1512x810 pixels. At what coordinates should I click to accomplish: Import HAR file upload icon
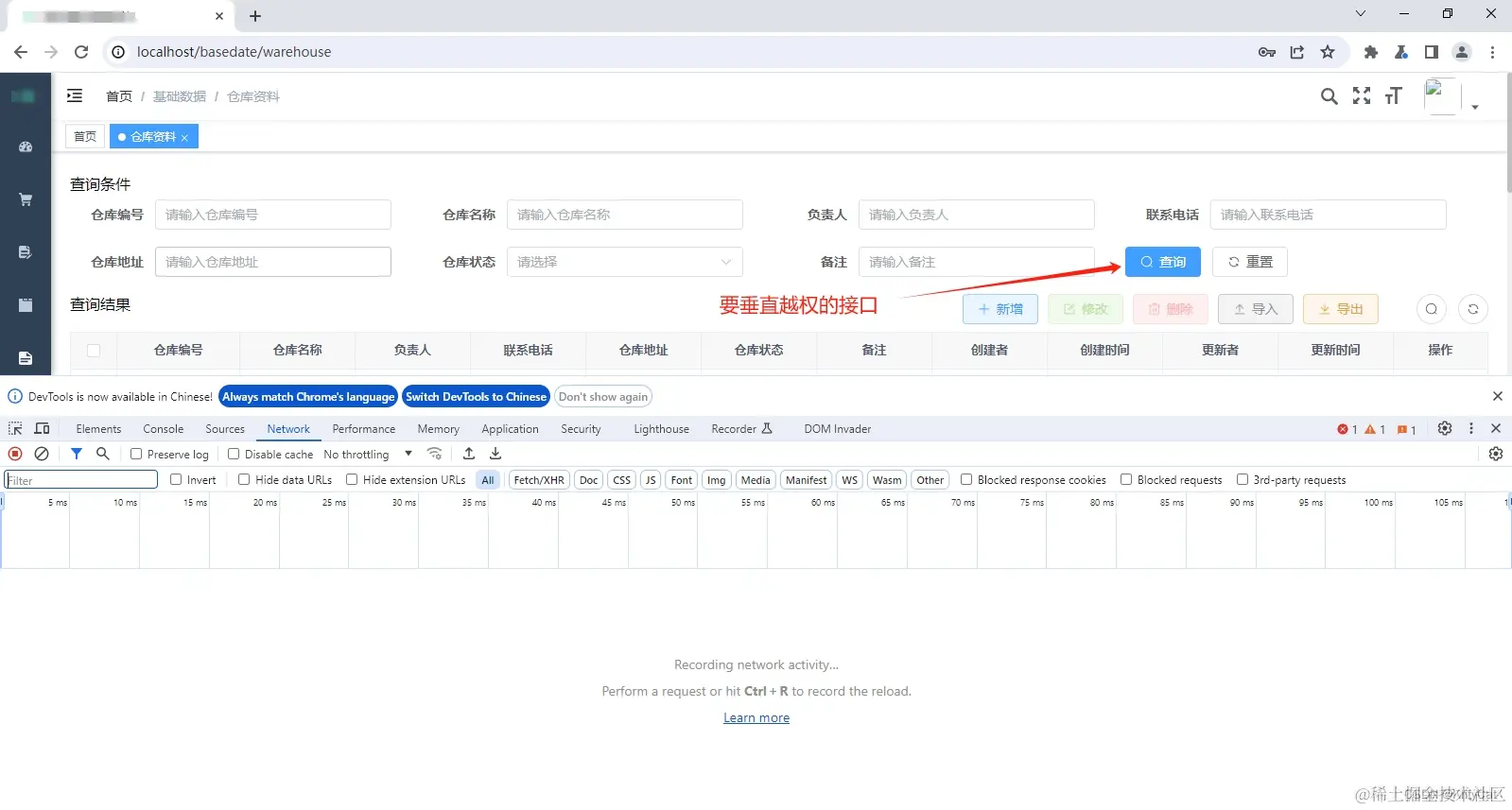[469, 454]
